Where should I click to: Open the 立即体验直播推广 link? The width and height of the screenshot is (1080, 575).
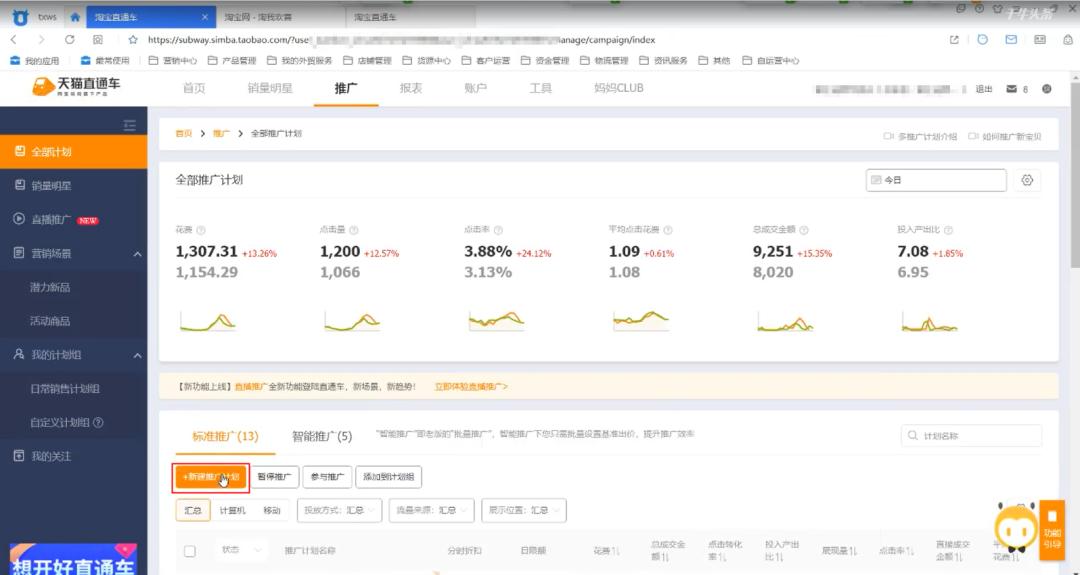tap(471, 386)
